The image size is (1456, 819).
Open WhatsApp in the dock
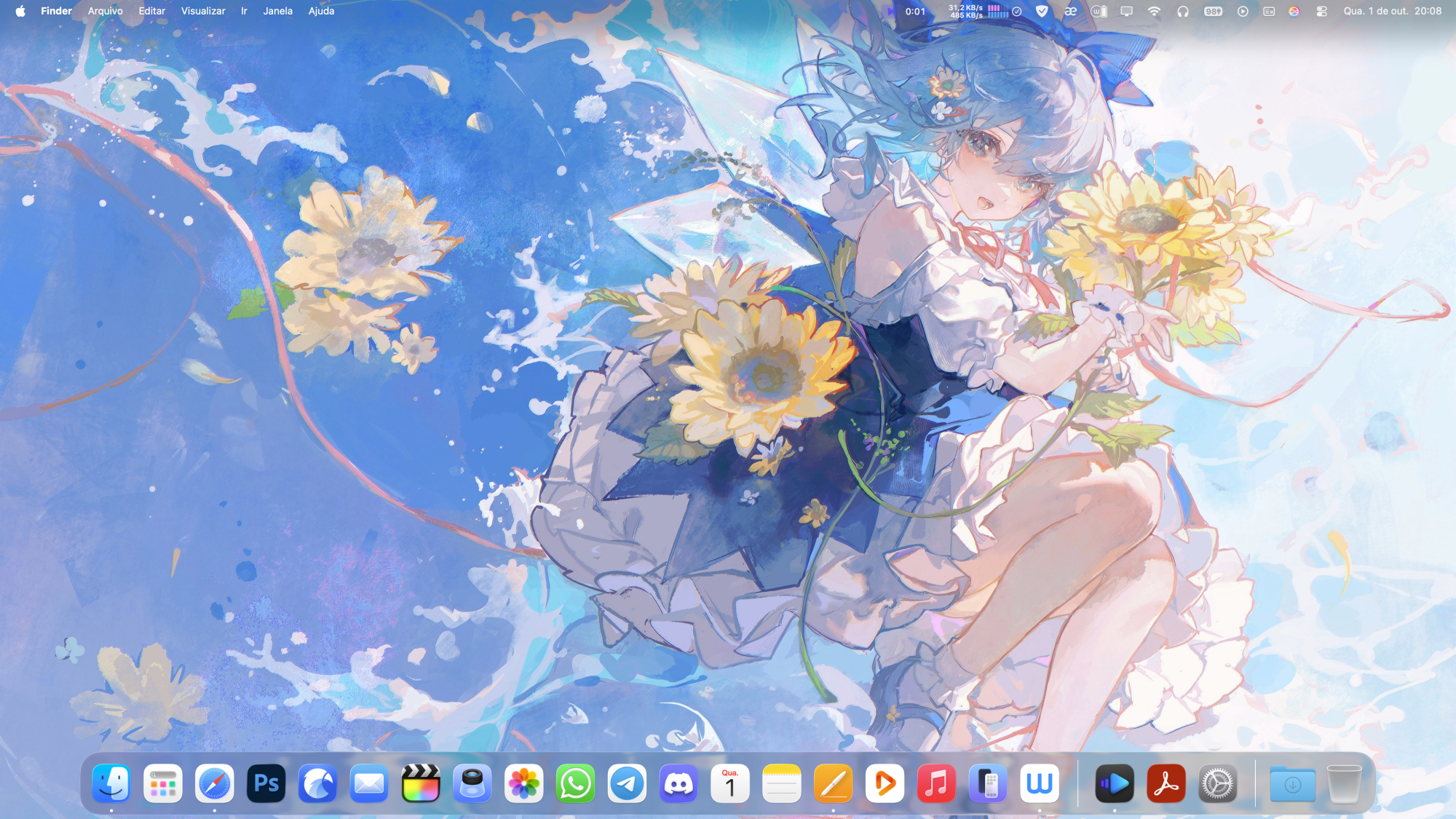[575, 784]
